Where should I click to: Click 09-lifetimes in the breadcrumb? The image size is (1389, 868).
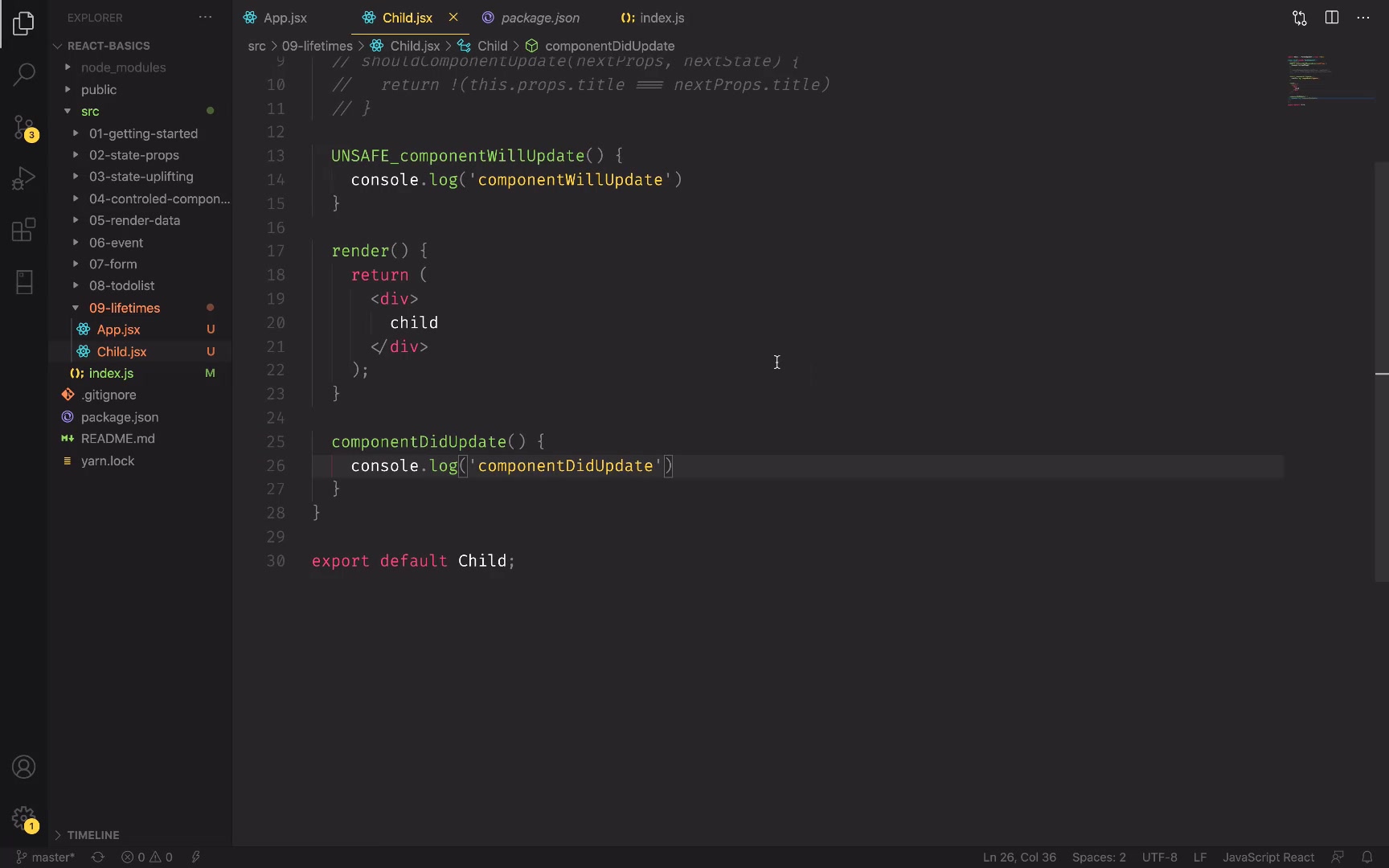pos(317,46)
